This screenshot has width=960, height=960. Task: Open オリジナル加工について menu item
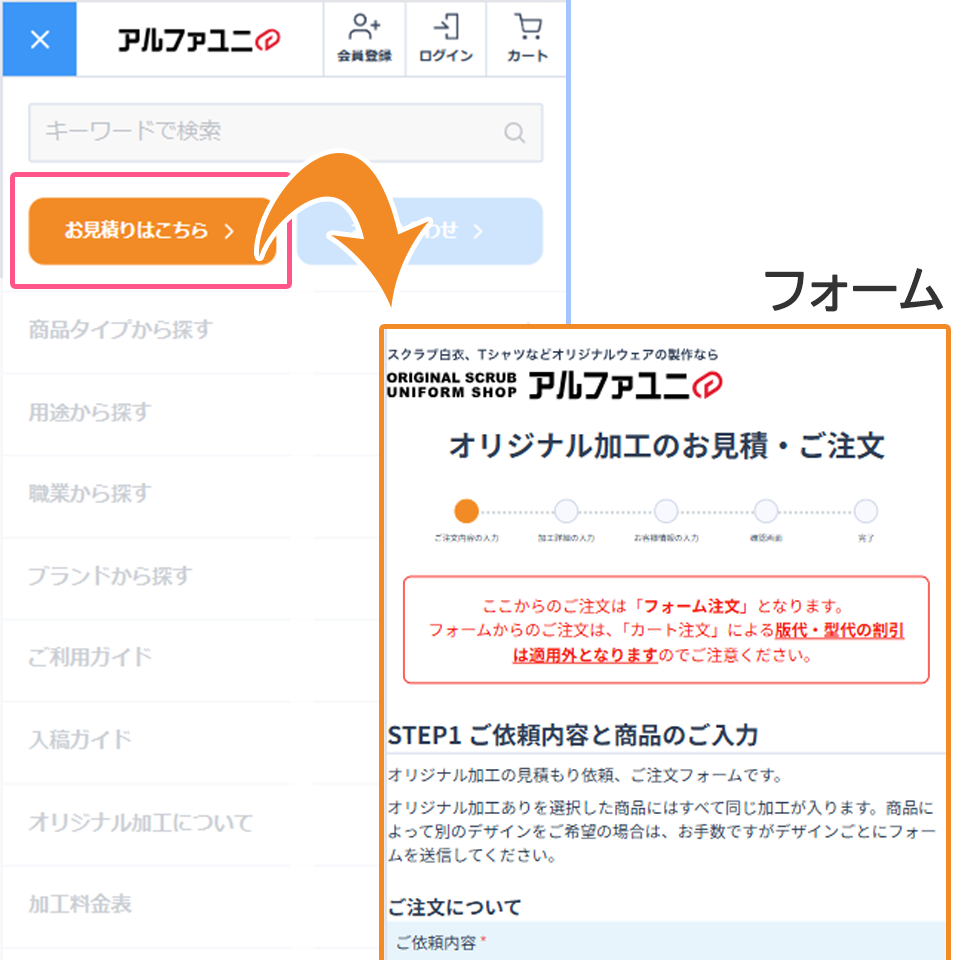pos(141,822)
